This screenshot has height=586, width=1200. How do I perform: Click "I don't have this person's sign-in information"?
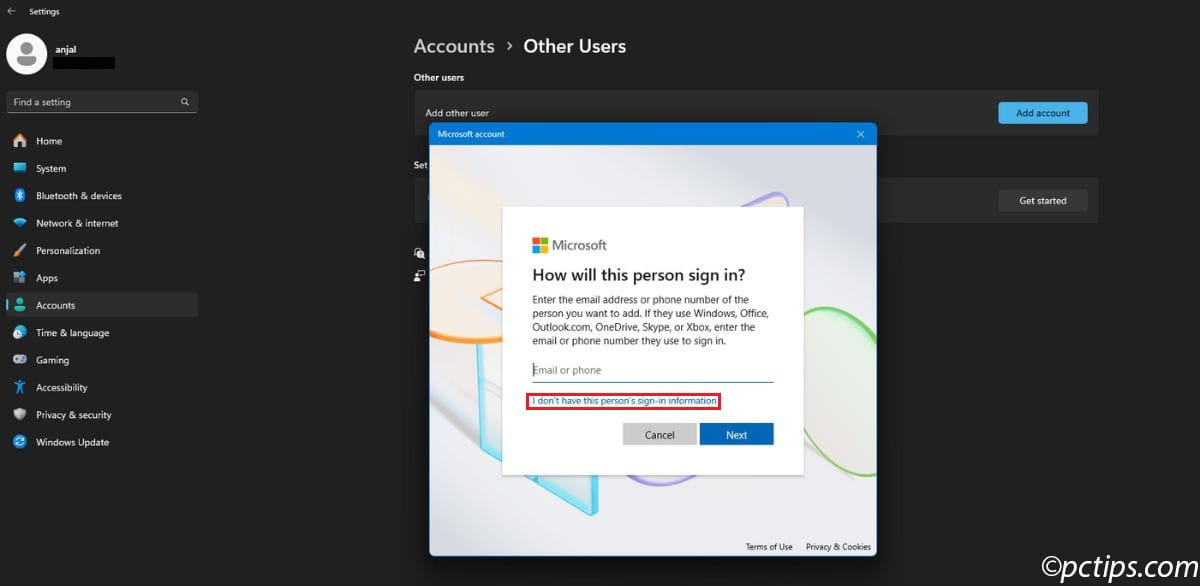coord(624,401)
